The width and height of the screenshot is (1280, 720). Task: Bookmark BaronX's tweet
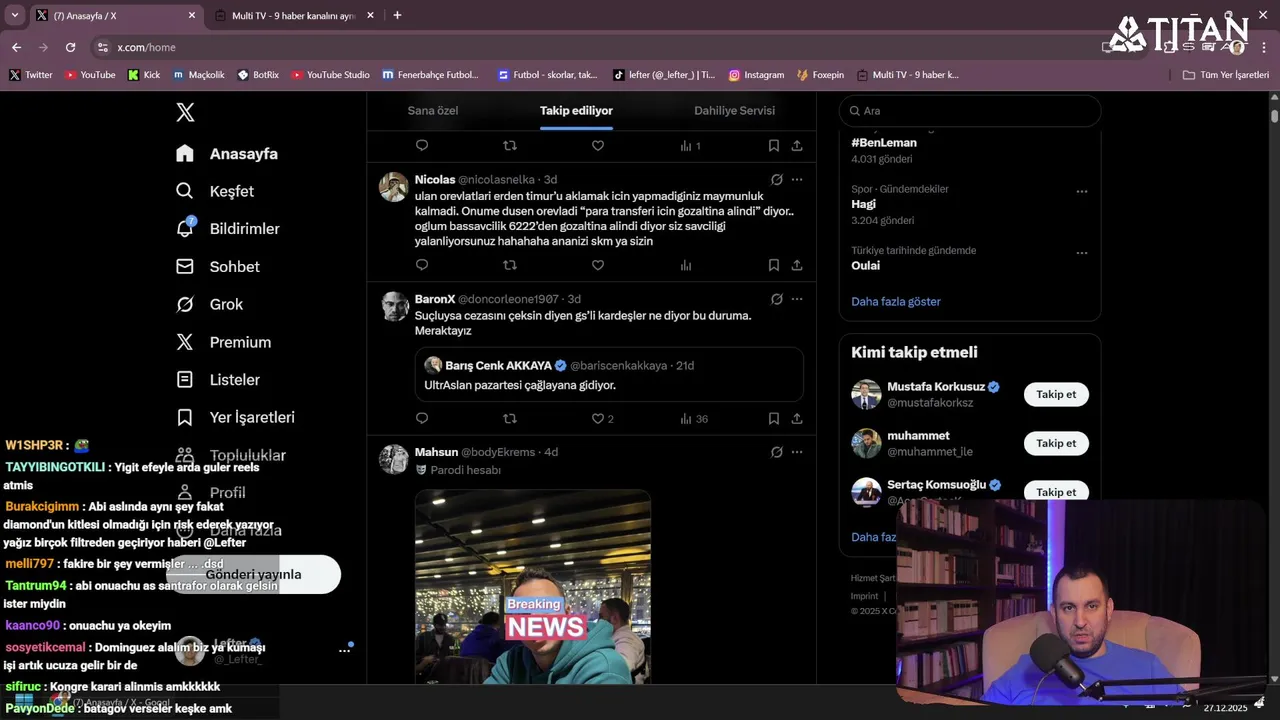click(x=774, y=418)
